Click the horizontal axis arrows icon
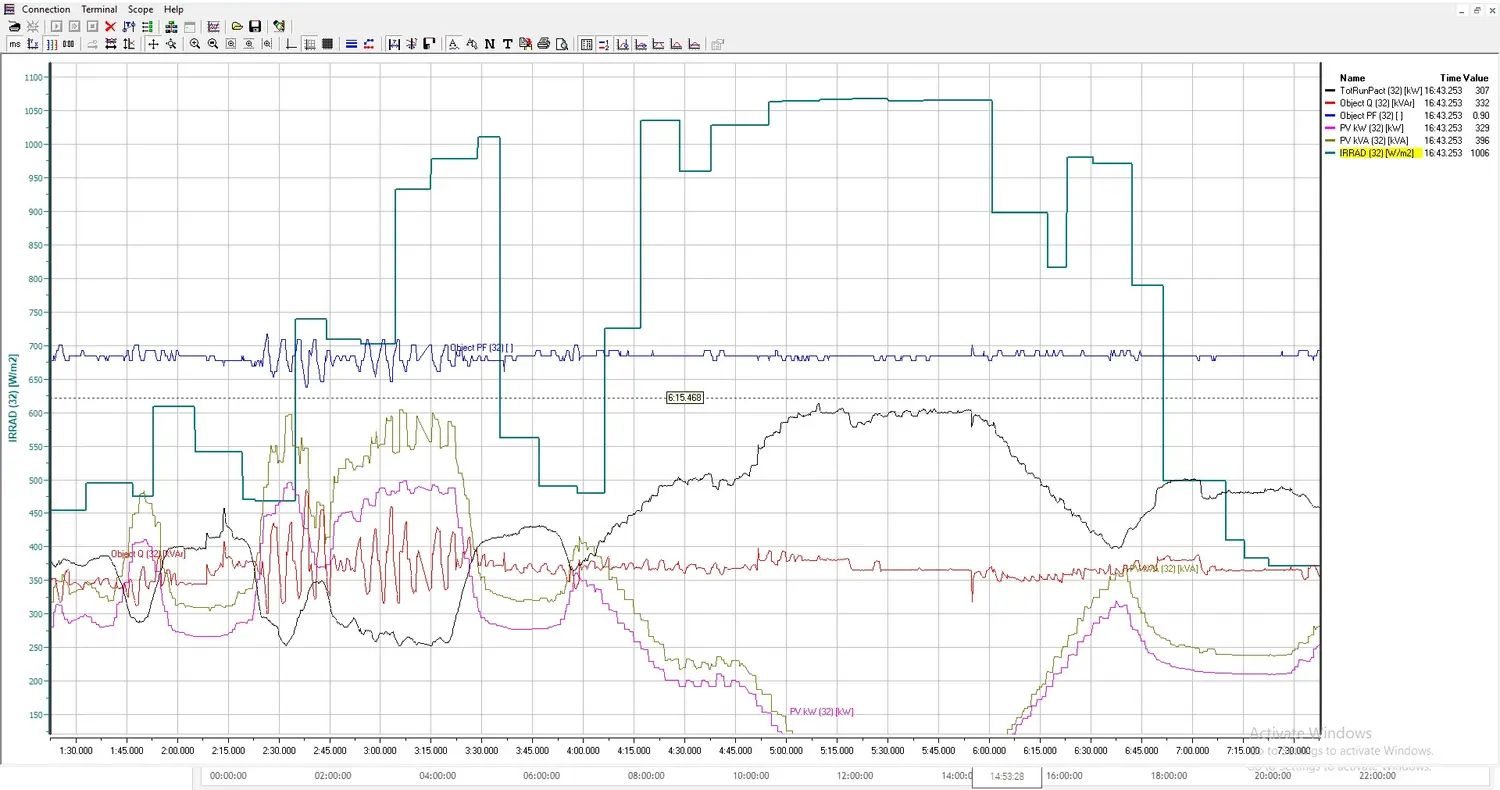 [110, 44]
